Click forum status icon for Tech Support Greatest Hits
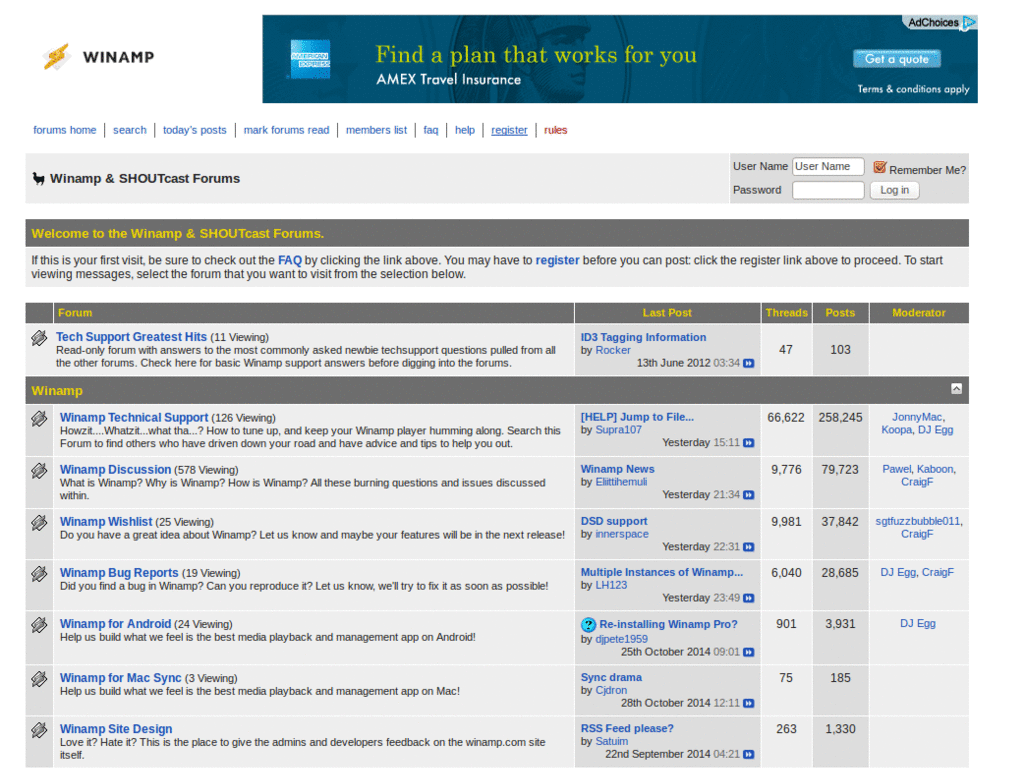 tap(39, 338)
